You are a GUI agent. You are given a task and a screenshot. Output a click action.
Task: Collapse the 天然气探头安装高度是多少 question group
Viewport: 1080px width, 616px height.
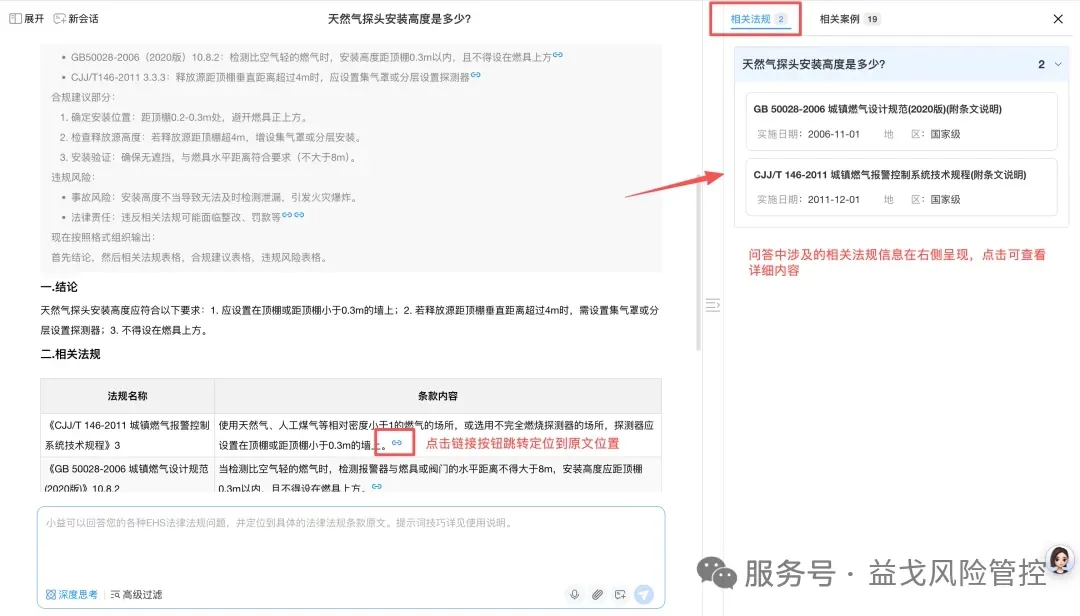pyautogui.click(x=1058, y=64)
